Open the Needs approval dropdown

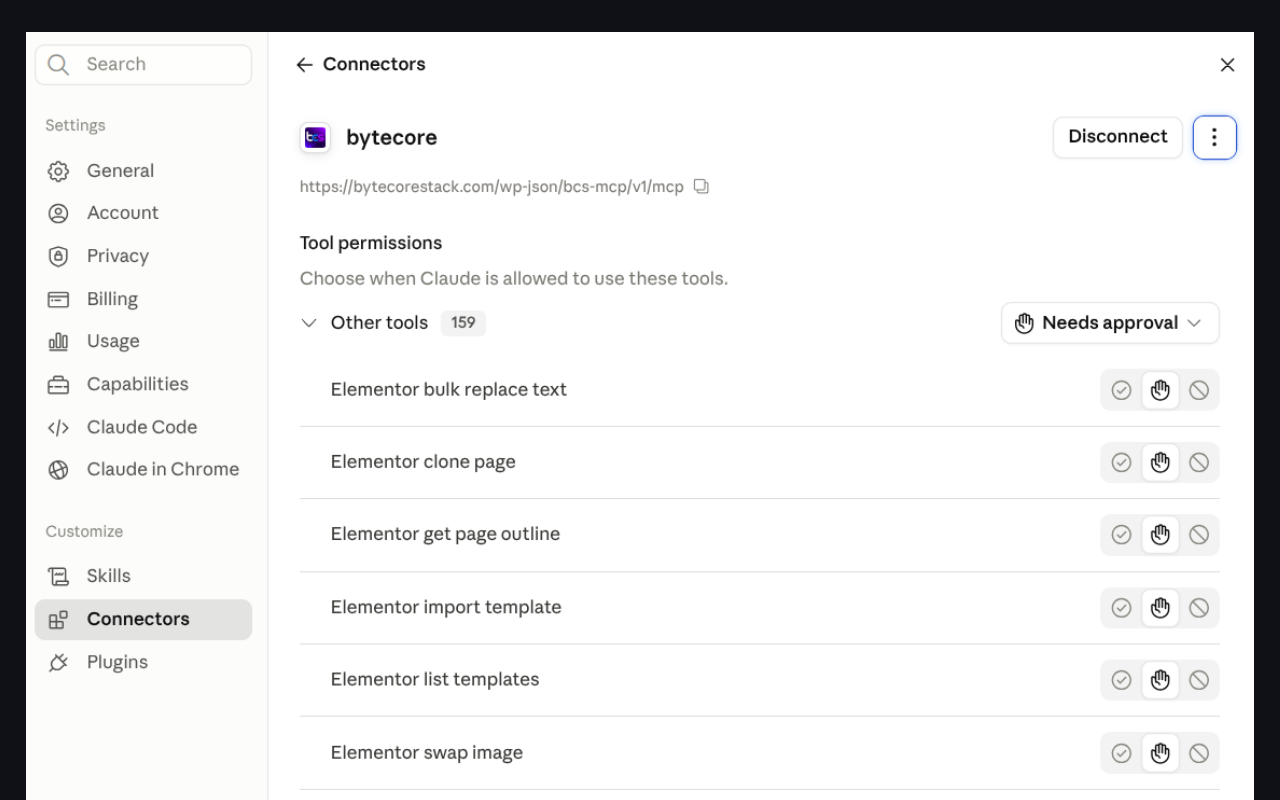(x=1110, y=323)
